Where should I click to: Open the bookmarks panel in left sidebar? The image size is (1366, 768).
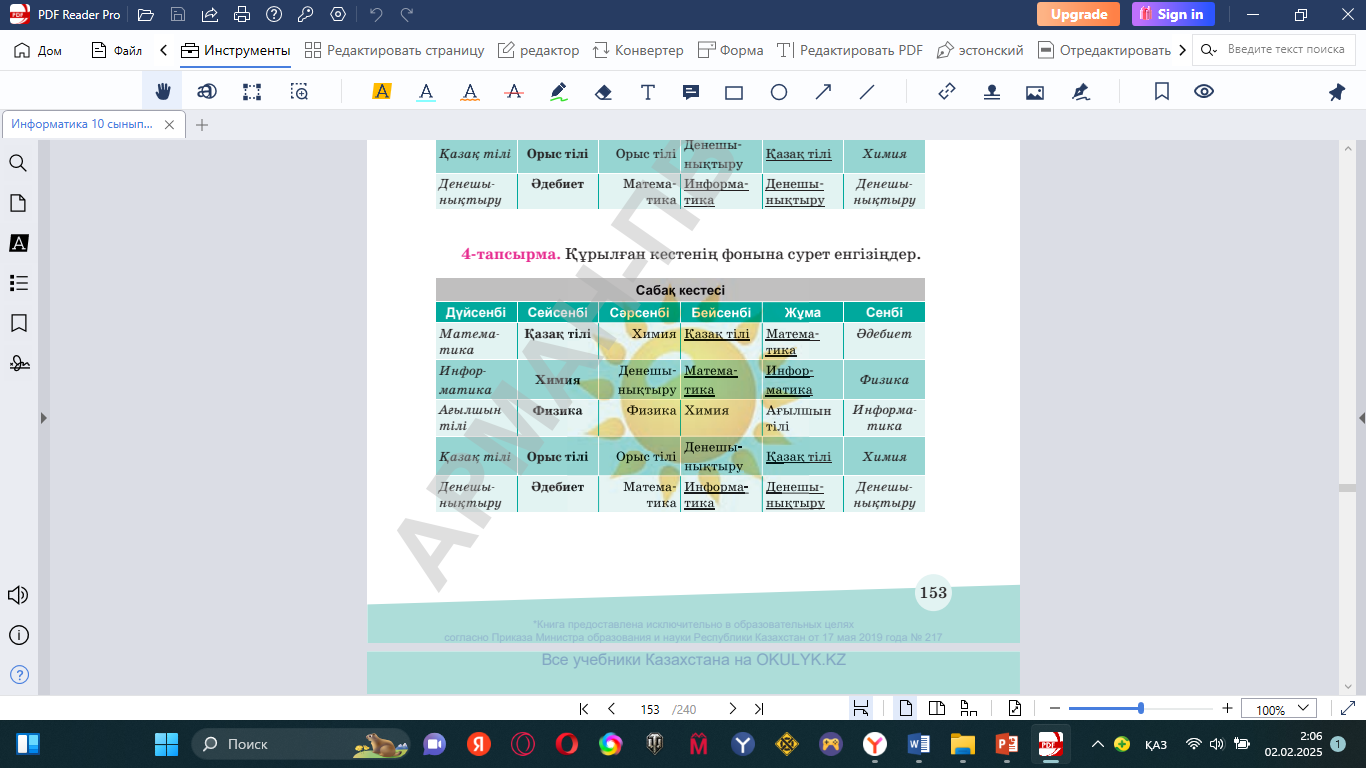click(x=18, y=323)
